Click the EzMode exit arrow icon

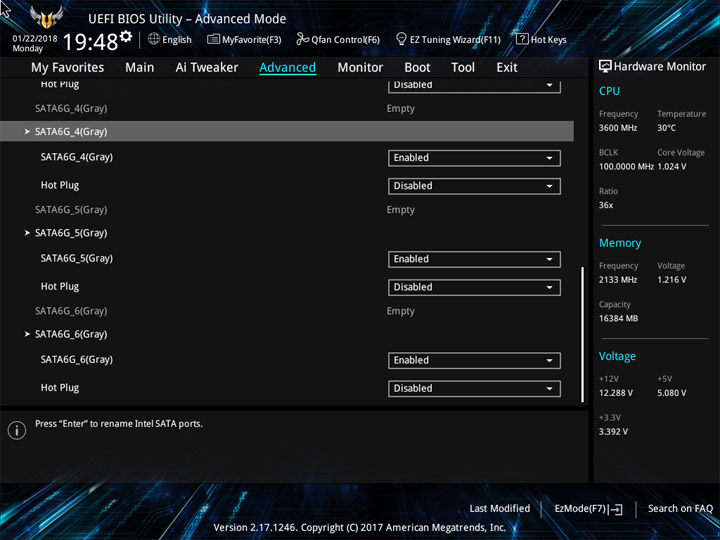[616, 509]
